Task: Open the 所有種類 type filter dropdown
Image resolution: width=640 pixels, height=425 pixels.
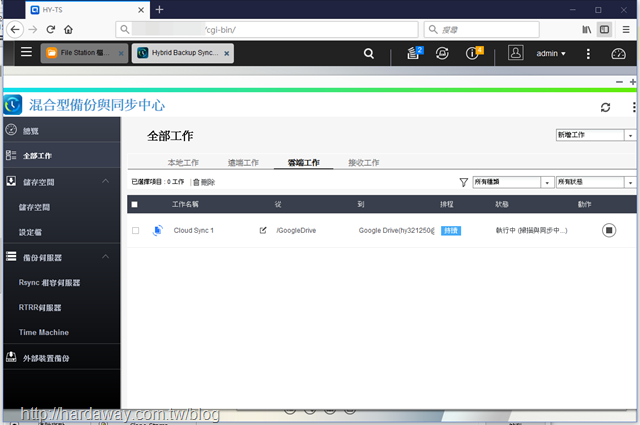Action: click(x=513, y=182)
